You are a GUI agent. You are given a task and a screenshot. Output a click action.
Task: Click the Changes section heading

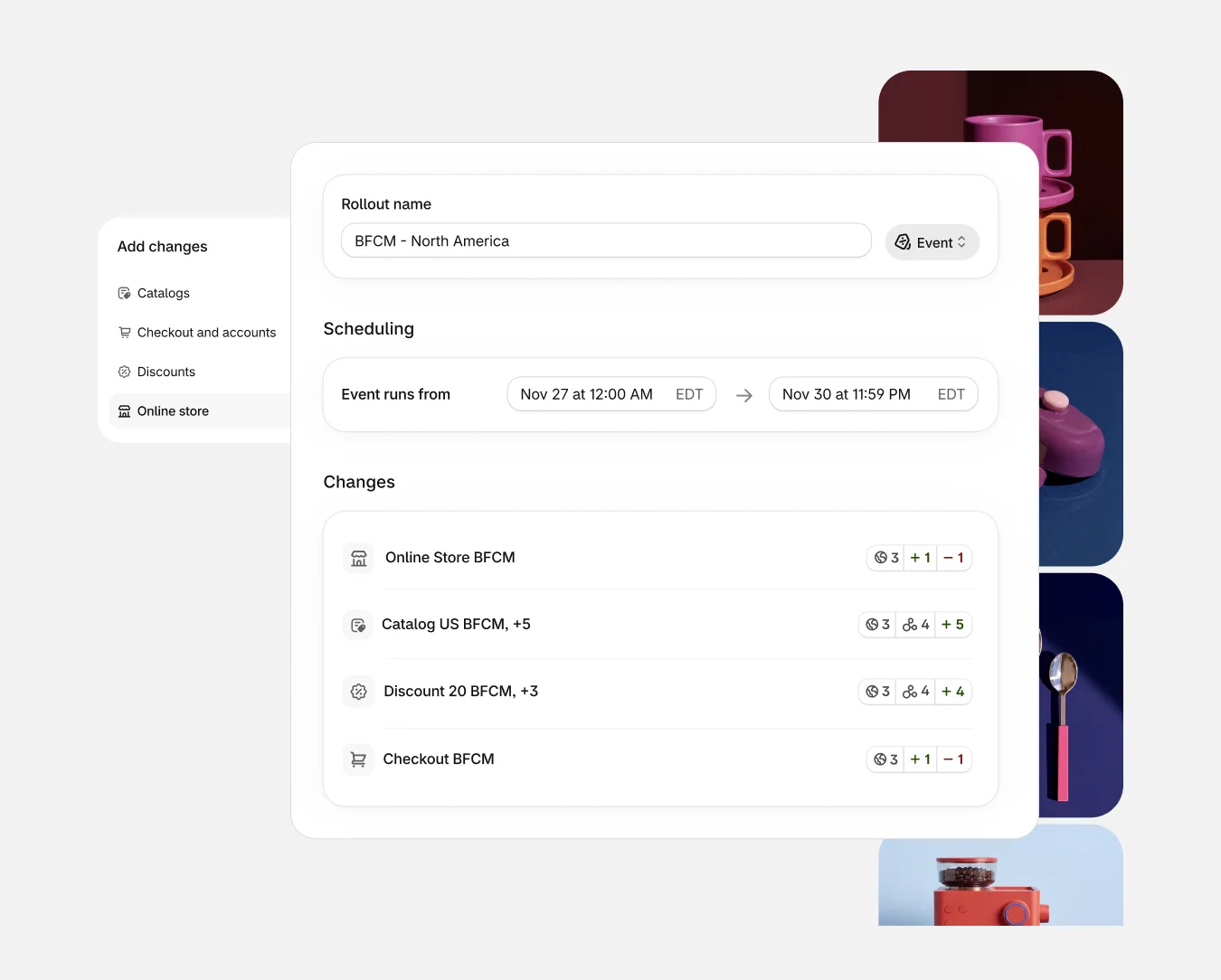click(x=359, y=482)
